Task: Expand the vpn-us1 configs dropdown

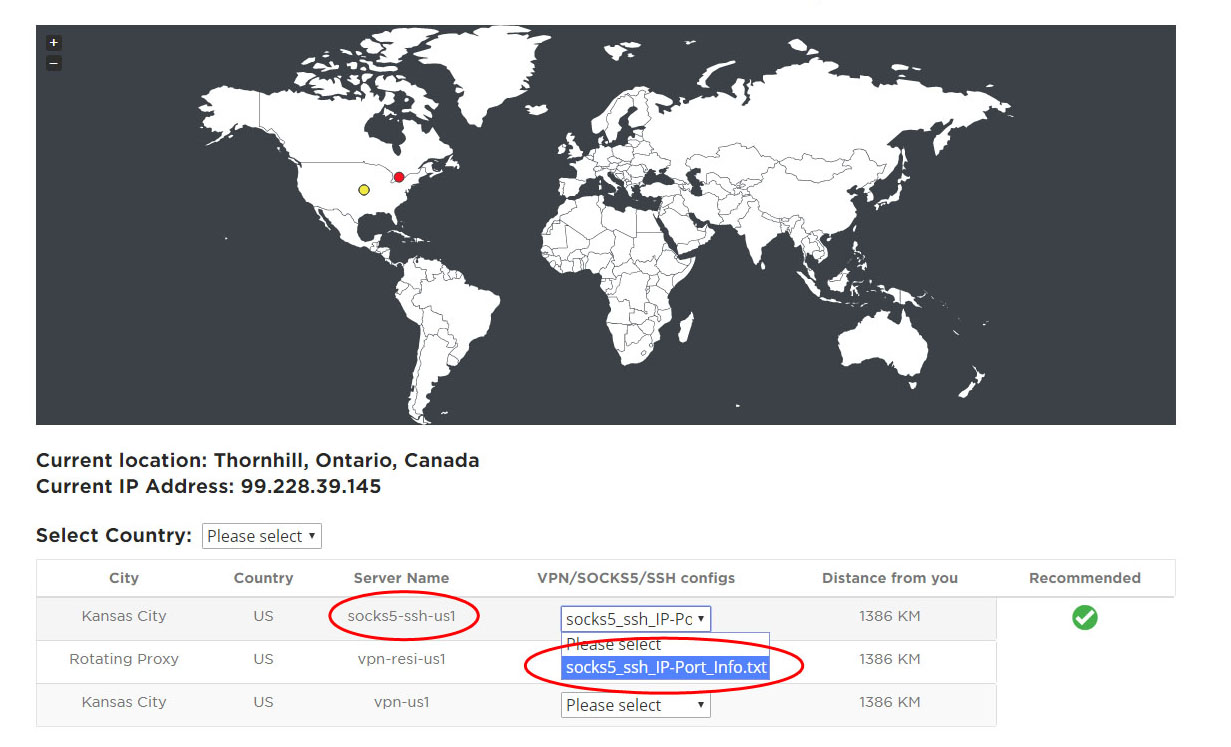Action: click(635, 705)
